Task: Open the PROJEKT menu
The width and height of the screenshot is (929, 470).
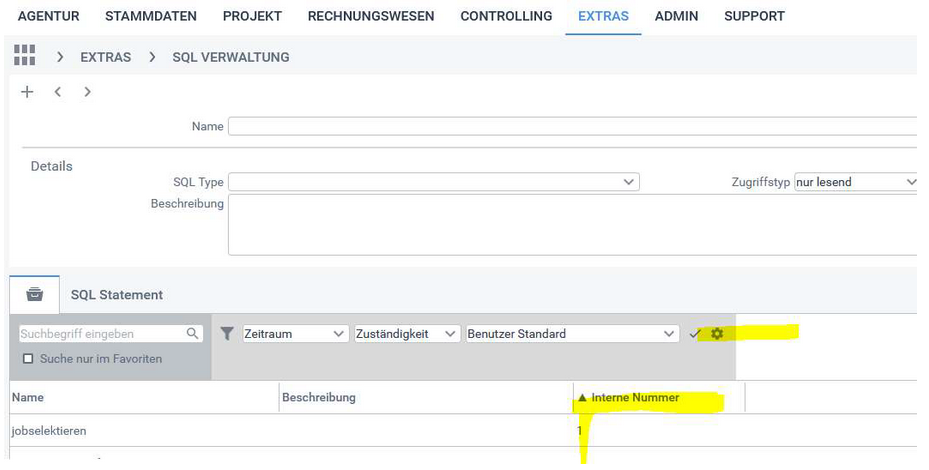Action: [252, 16]
